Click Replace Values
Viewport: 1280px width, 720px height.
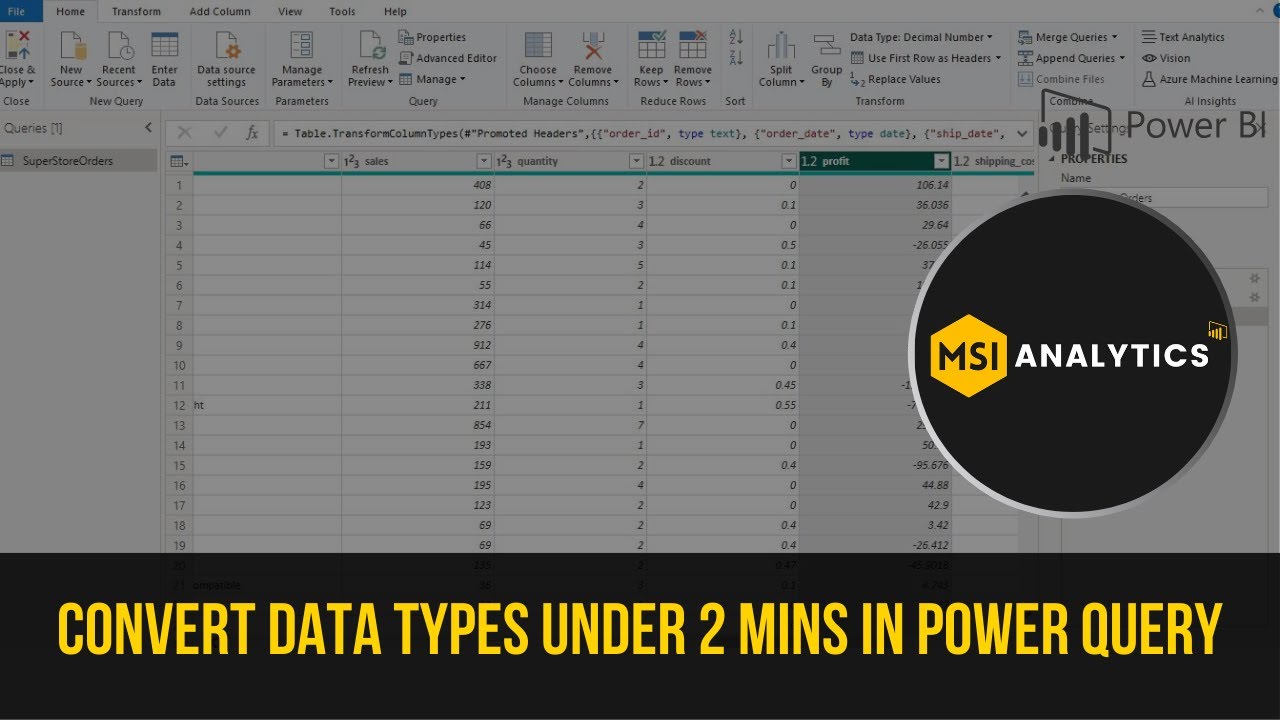895,79
